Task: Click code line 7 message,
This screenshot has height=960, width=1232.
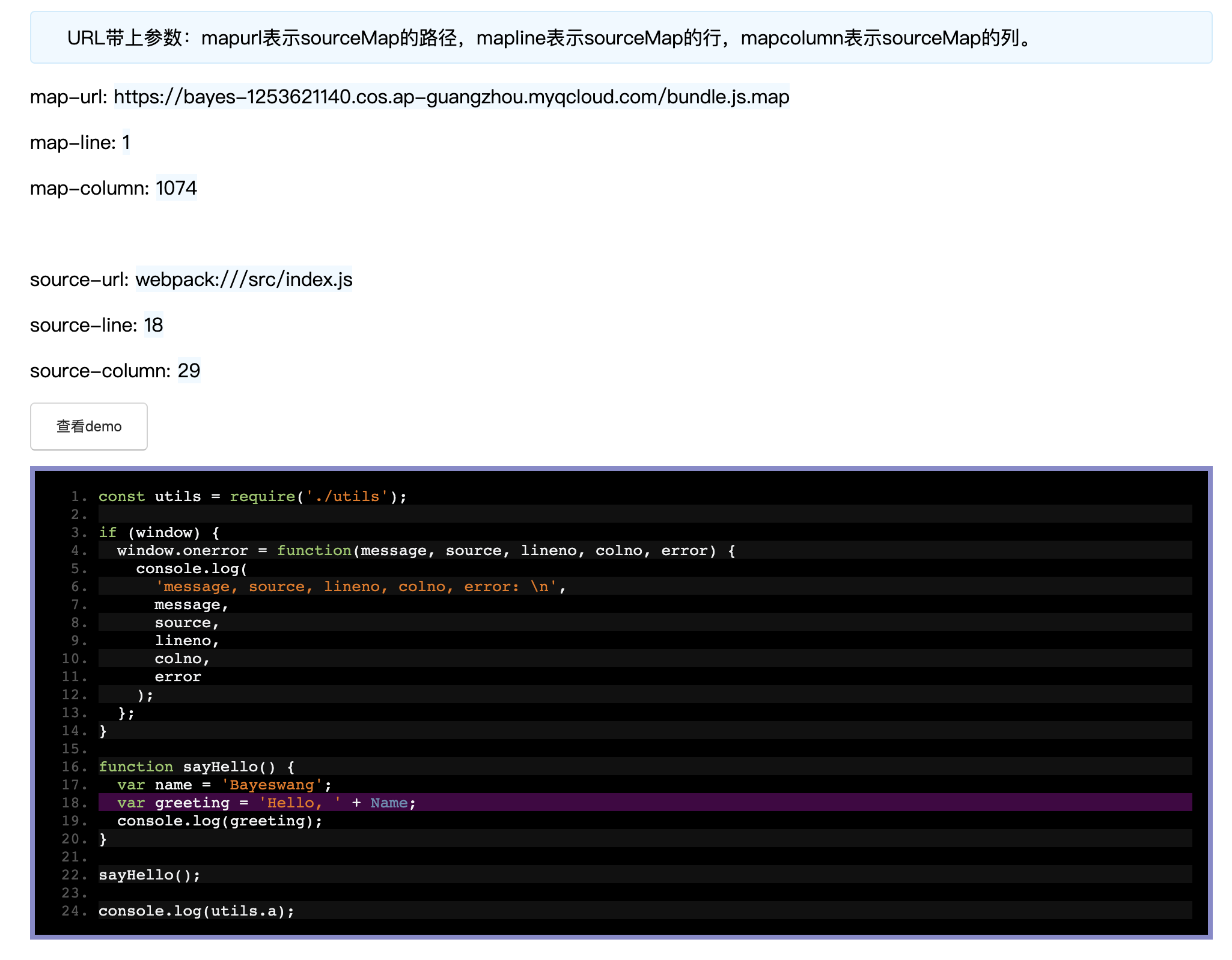Action: coord(192,604)
